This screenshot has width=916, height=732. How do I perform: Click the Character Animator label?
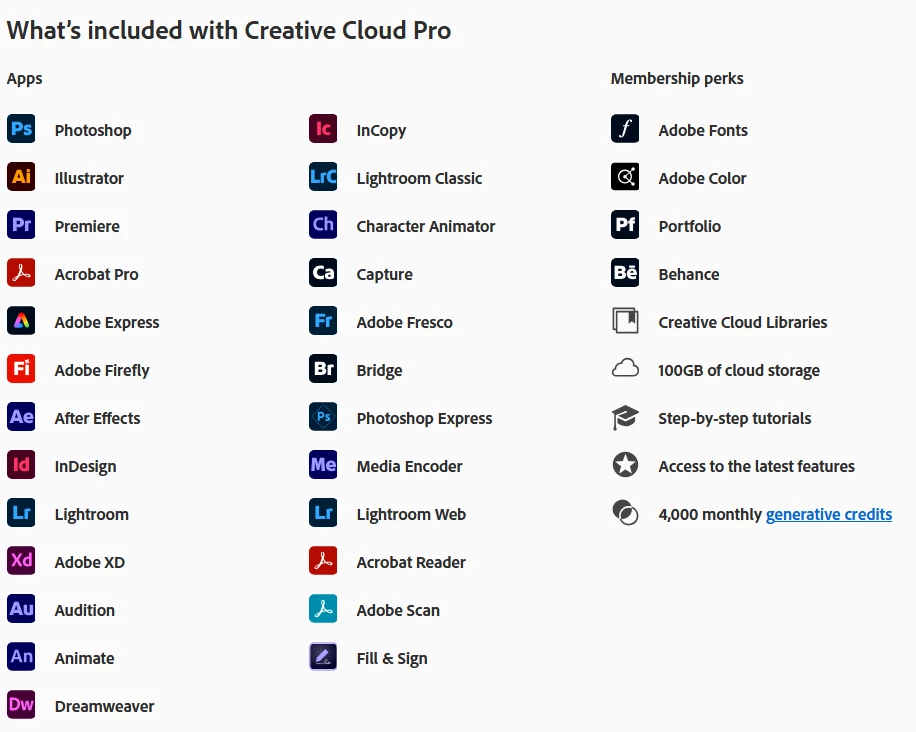click(x=426, y=226)
